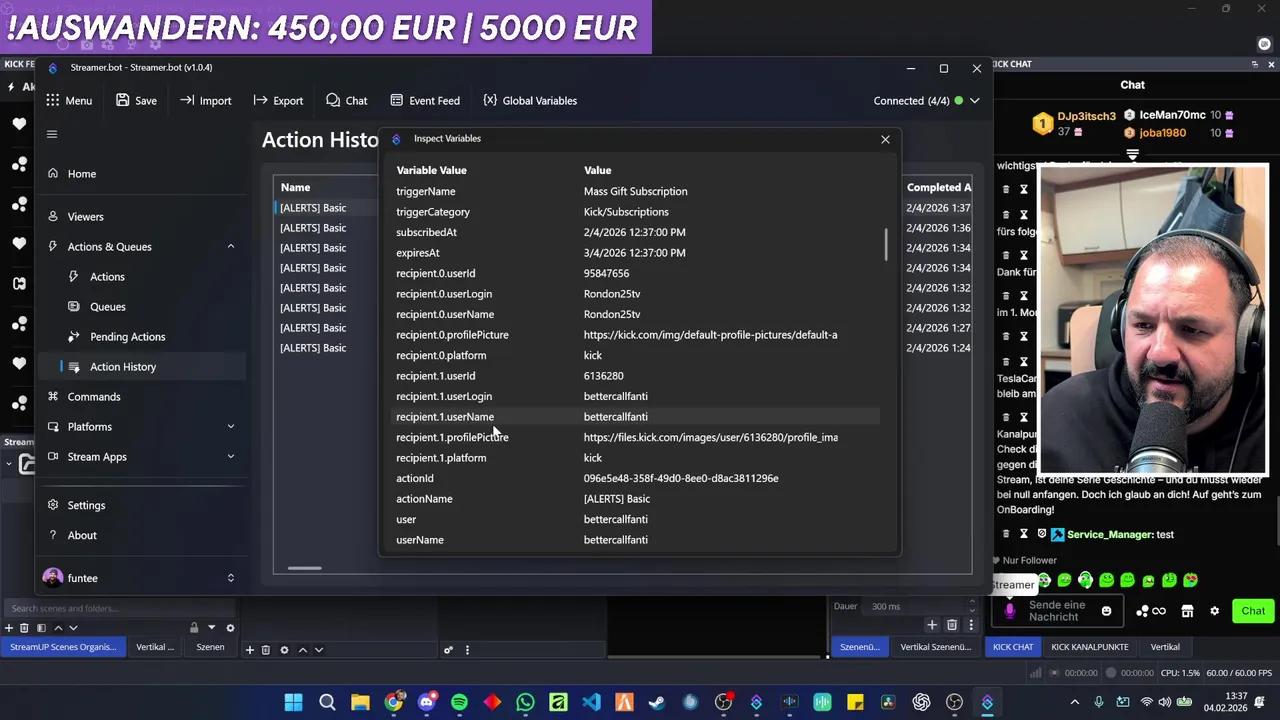Open the Export toolbar option
This screenshot has height=720, width=1280.
[278, 100]
